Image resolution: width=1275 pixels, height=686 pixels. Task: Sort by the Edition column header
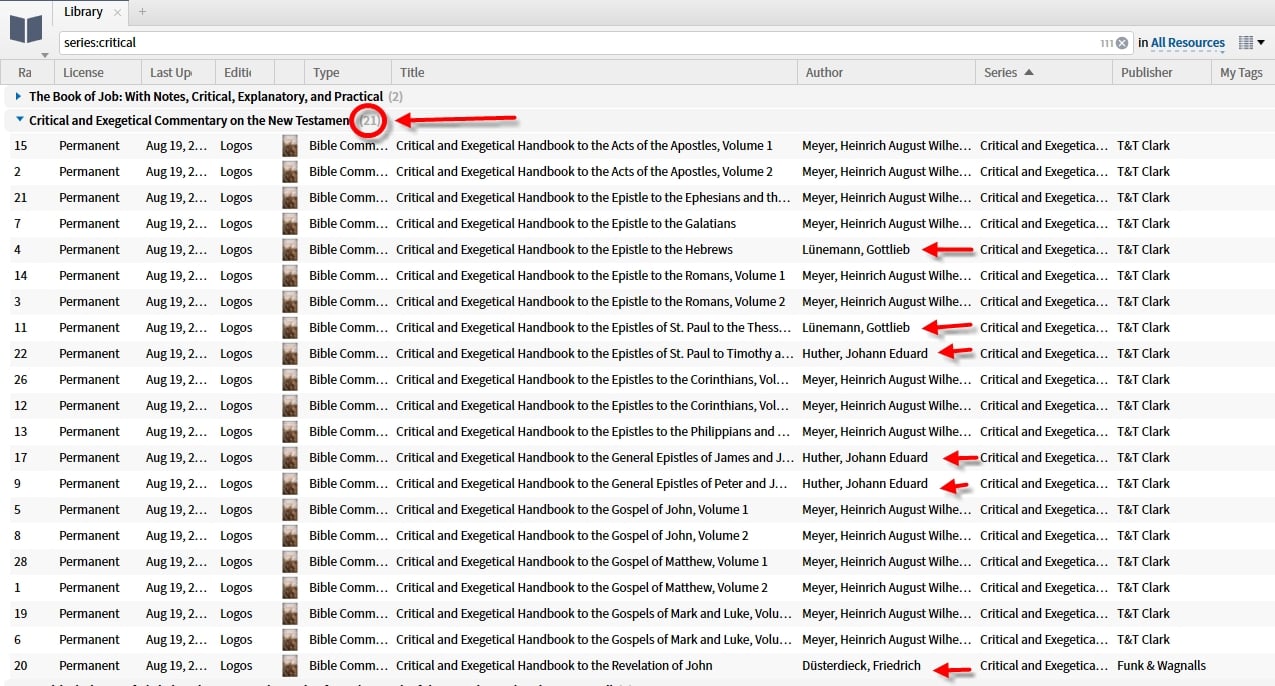point(245,72)
